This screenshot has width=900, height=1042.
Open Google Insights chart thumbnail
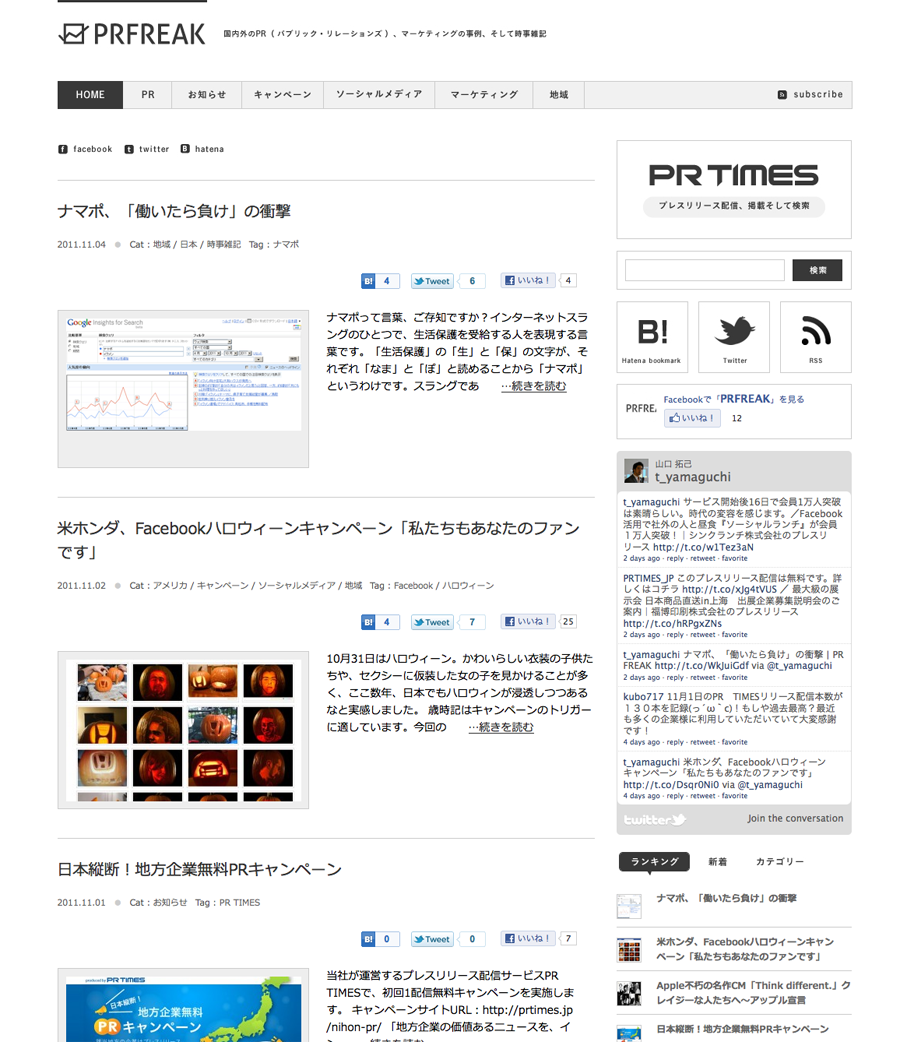click(x=183, y=389)
